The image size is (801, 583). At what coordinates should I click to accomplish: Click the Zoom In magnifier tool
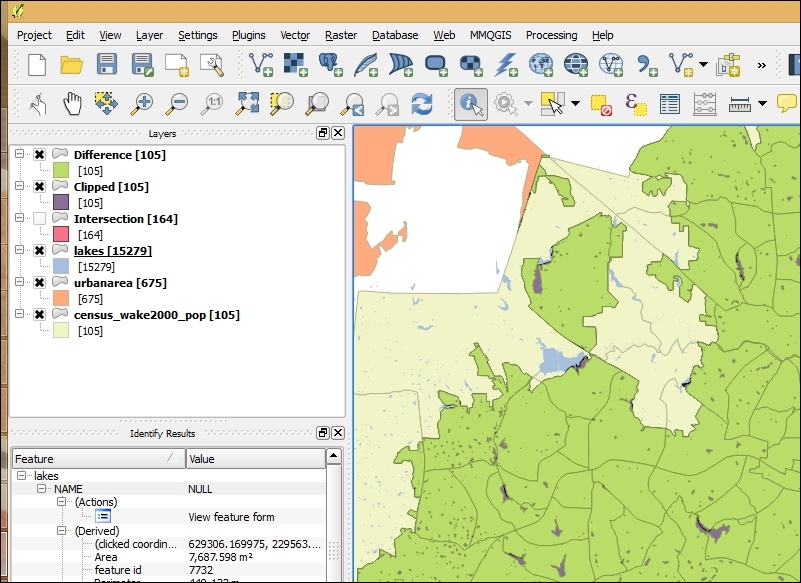coord(143,103)
